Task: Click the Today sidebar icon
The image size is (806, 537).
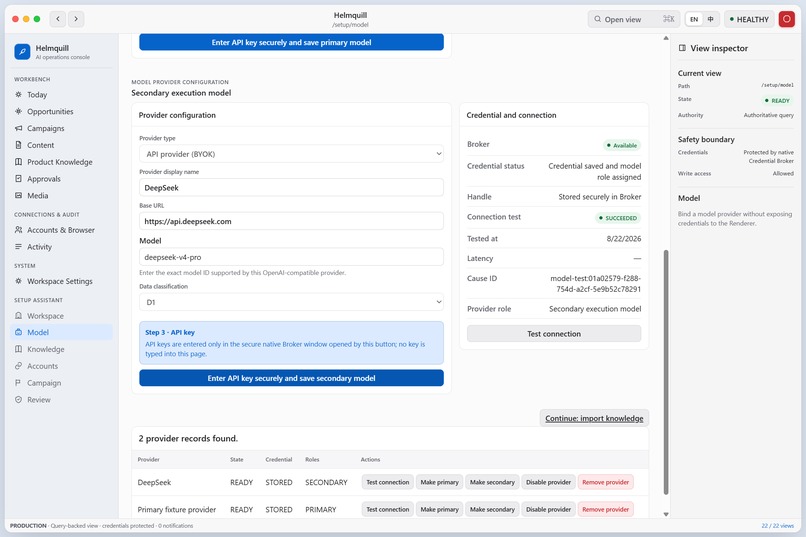Action: tap(19, 95)
